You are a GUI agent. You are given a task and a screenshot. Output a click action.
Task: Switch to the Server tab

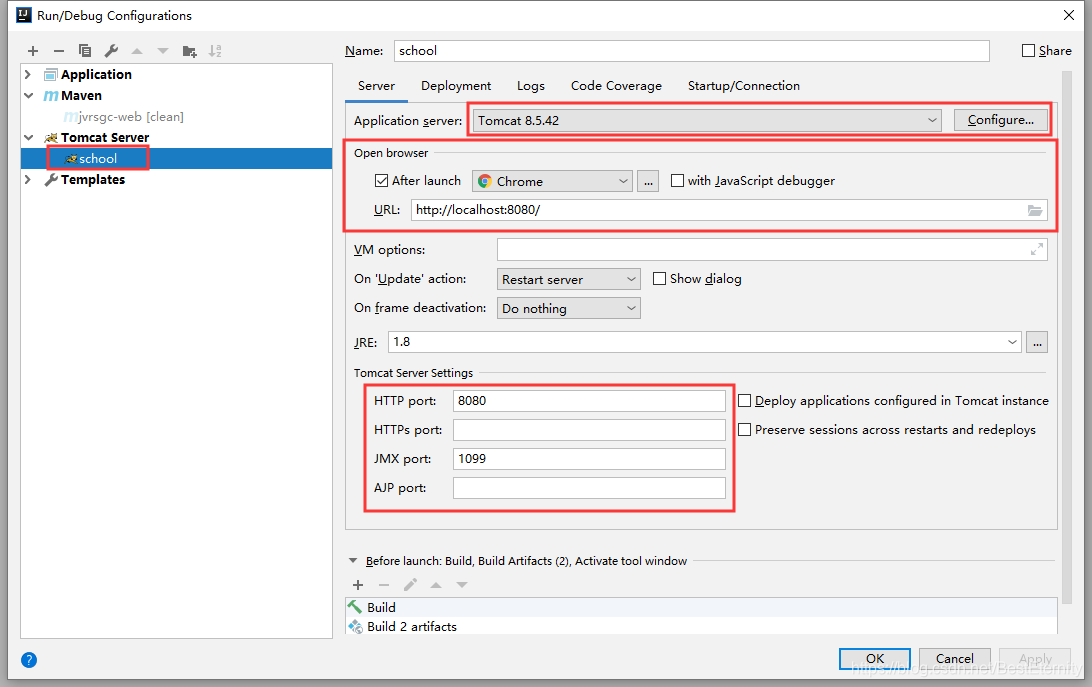(376, 86)
